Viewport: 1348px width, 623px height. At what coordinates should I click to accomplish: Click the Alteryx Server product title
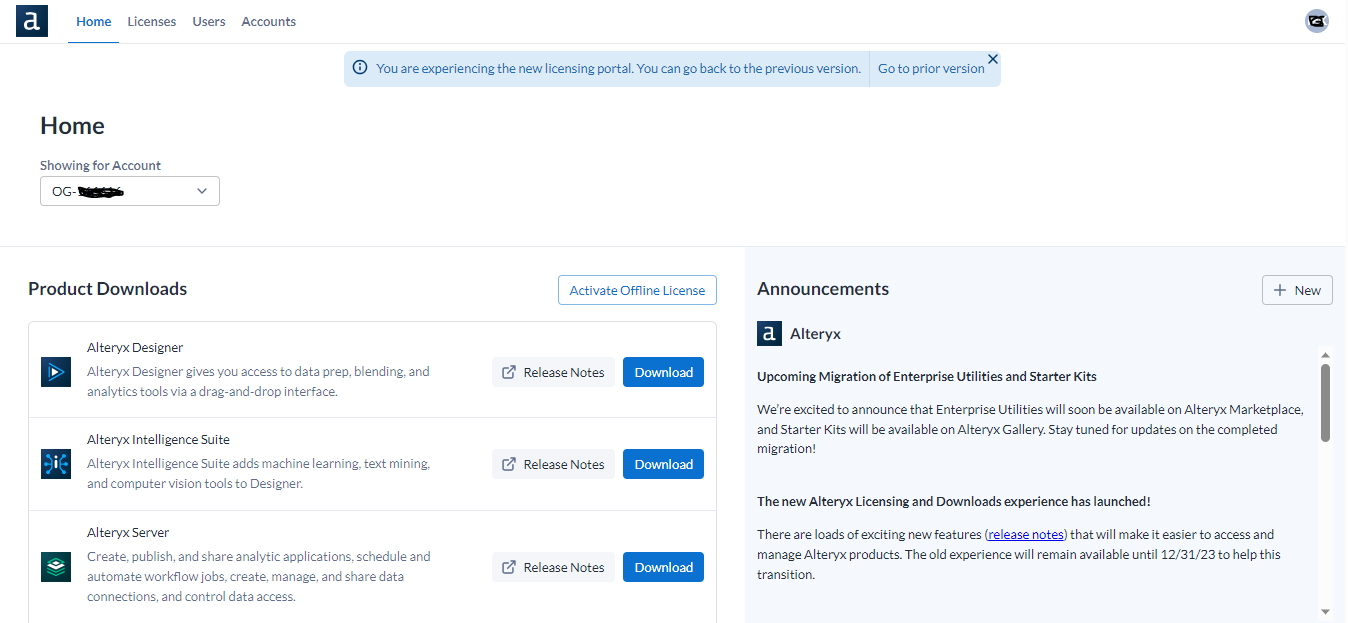coord(128,532)
